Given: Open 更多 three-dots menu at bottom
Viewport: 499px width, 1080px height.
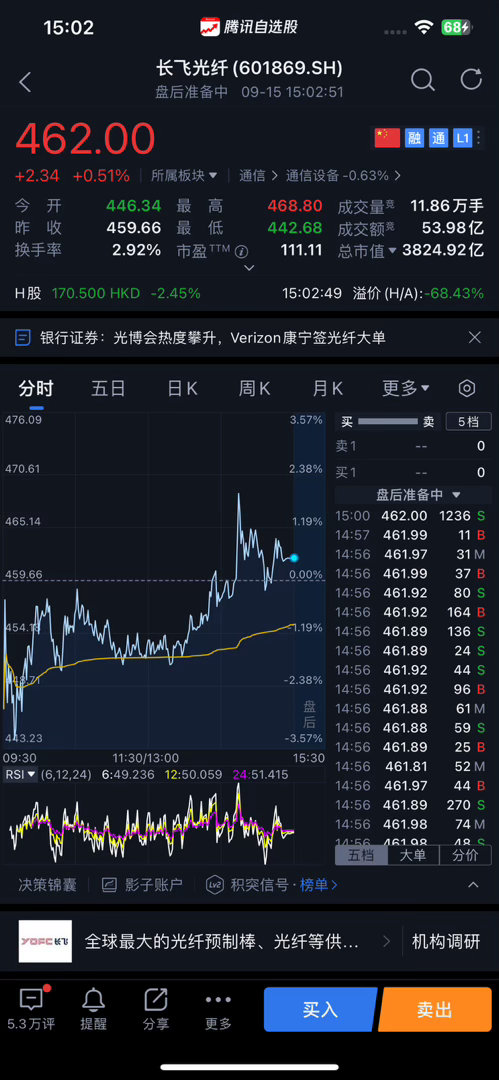Looking at the screenshot, I should [218, 999].
